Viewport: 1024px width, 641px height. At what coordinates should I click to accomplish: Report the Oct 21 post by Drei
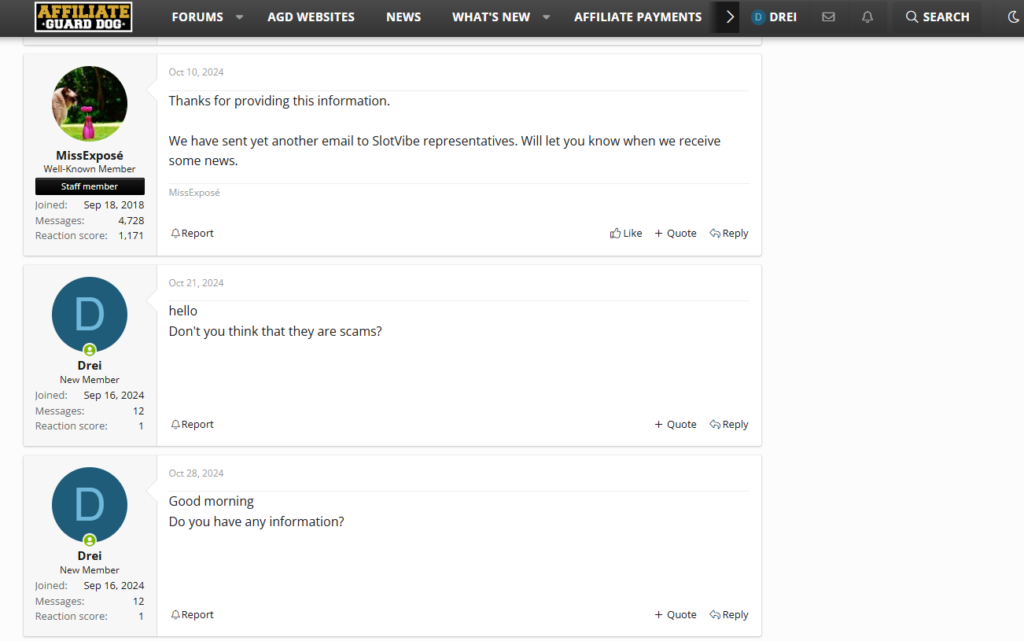(x=192, y=424)
